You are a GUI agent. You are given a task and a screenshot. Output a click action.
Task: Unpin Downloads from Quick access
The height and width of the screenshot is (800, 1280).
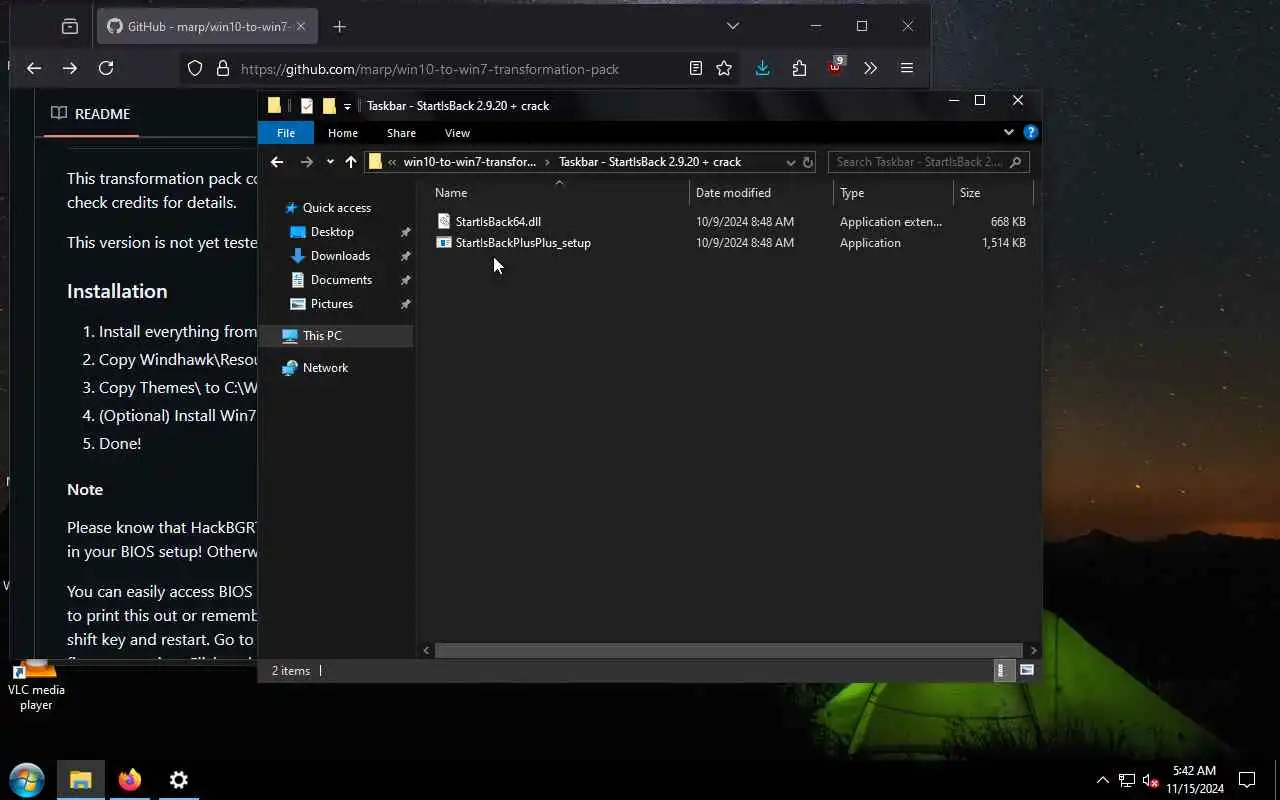coord(405,256)
